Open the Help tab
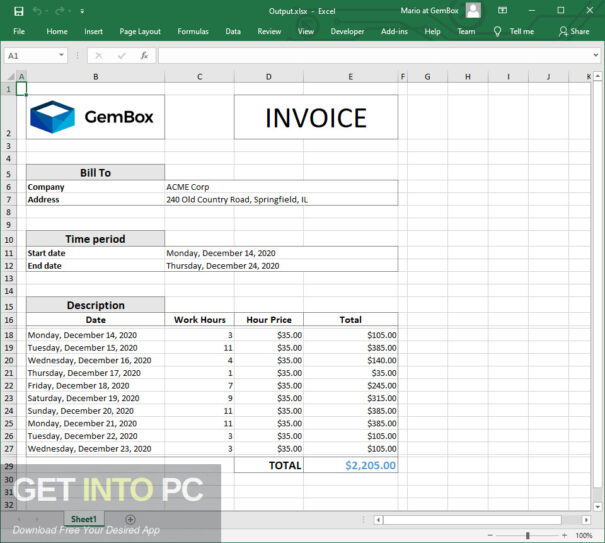This screenshot has width=605, height=543. pos(432,31)
